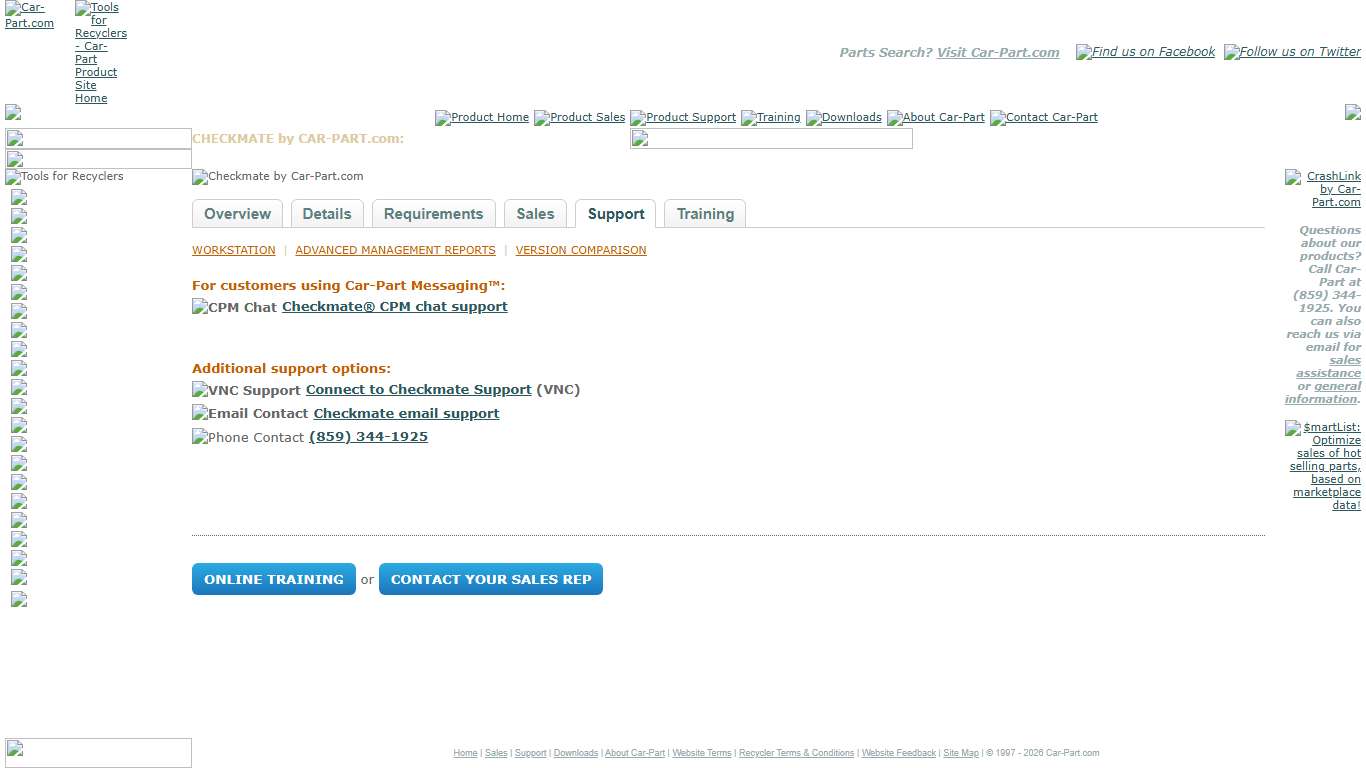This screenshot has width=1366, height=768.
Task: Click the ONLINE TRAINING button
Action: pyautogui.click(x=273, y=579)
